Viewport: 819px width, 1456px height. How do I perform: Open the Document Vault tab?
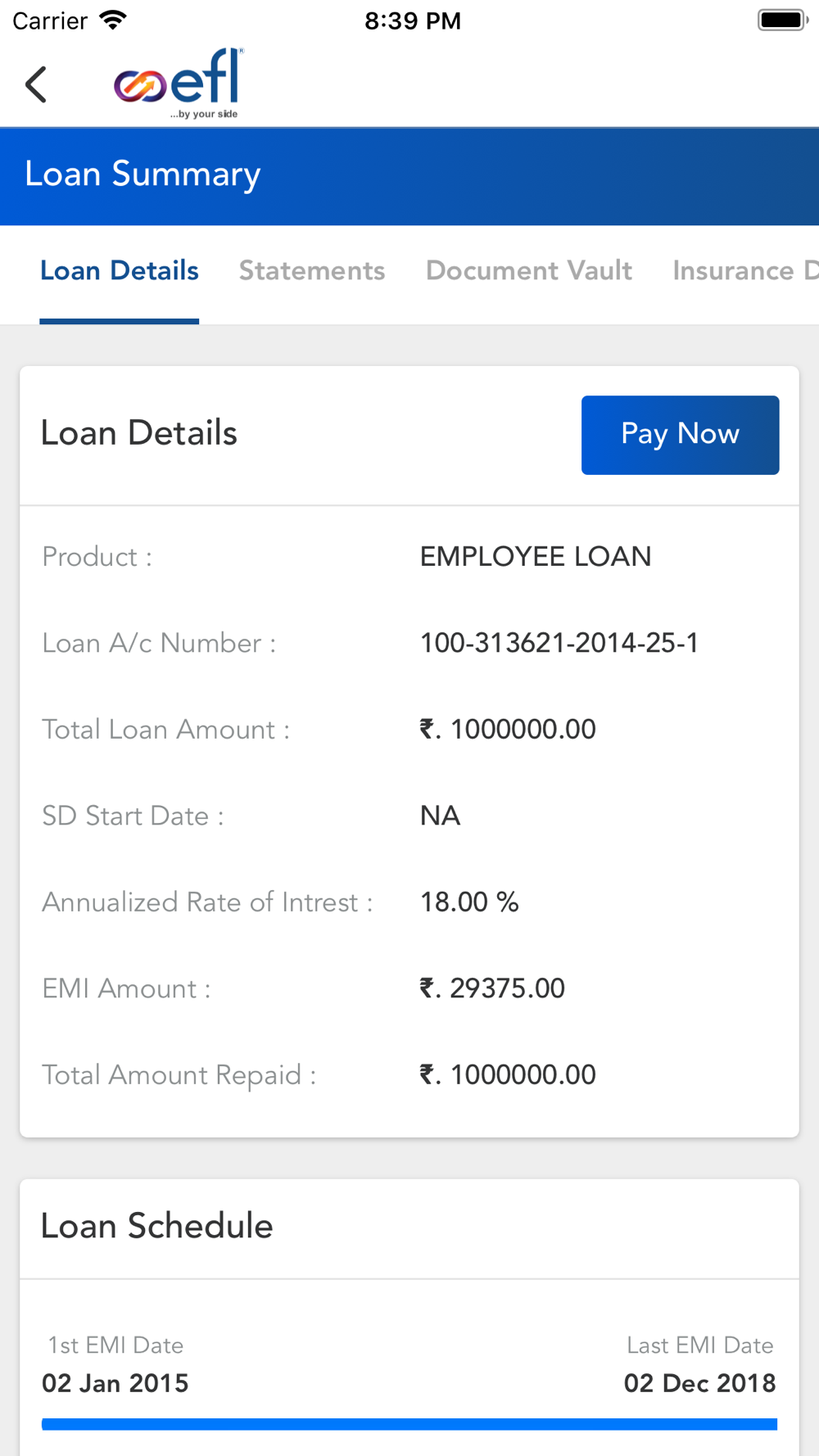pos(529,271)
